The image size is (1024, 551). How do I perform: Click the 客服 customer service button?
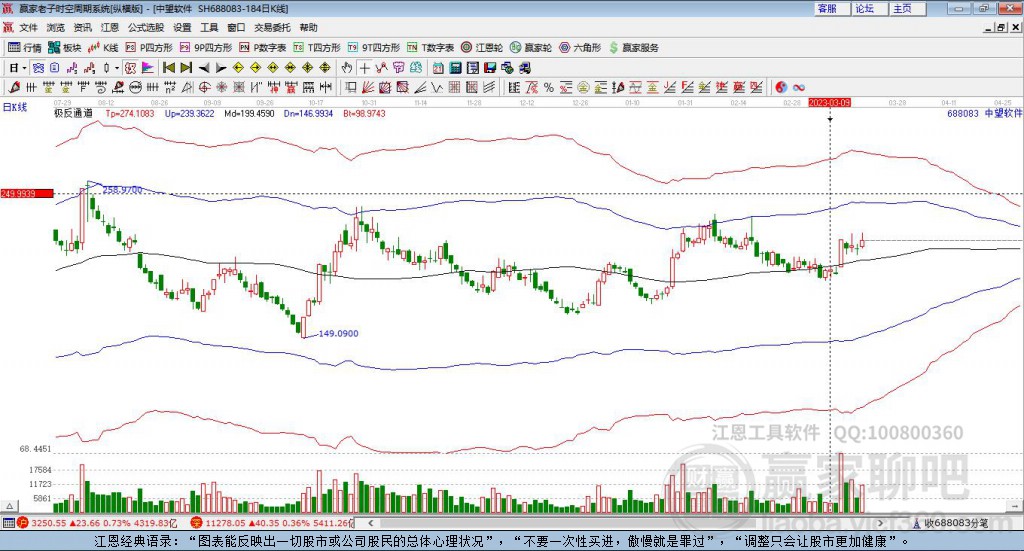[x=827, y=8]
